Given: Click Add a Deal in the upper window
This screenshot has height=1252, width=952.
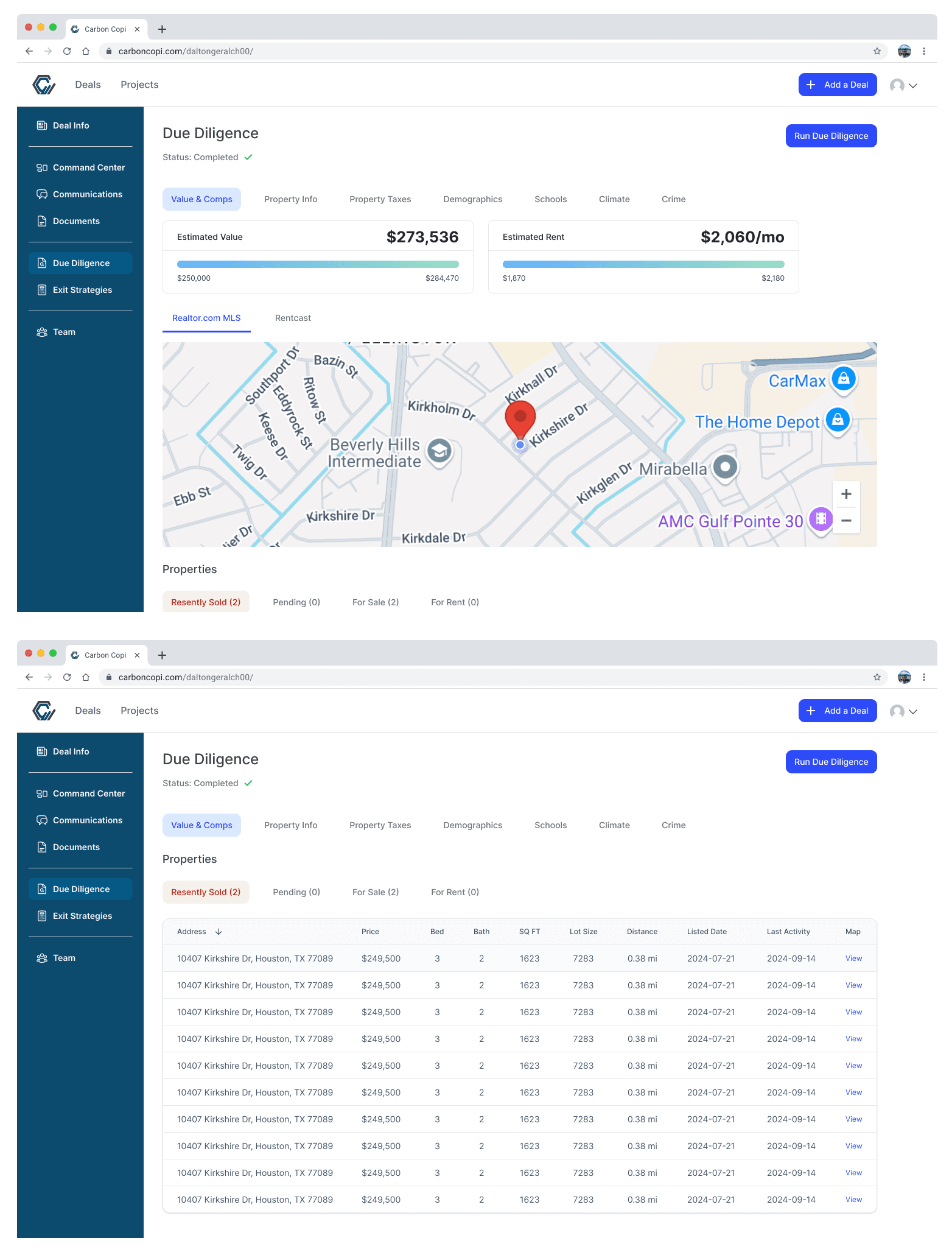Looking at the screenshot, I should [x=838, y=85].
